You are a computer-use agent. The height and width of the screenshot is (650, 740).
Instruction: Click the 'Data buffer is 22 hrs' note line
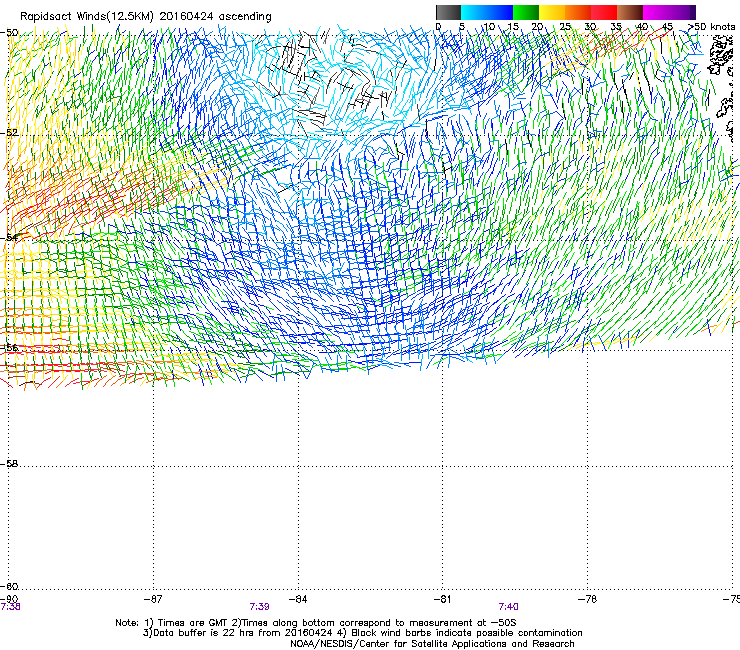tap(362, 633)
